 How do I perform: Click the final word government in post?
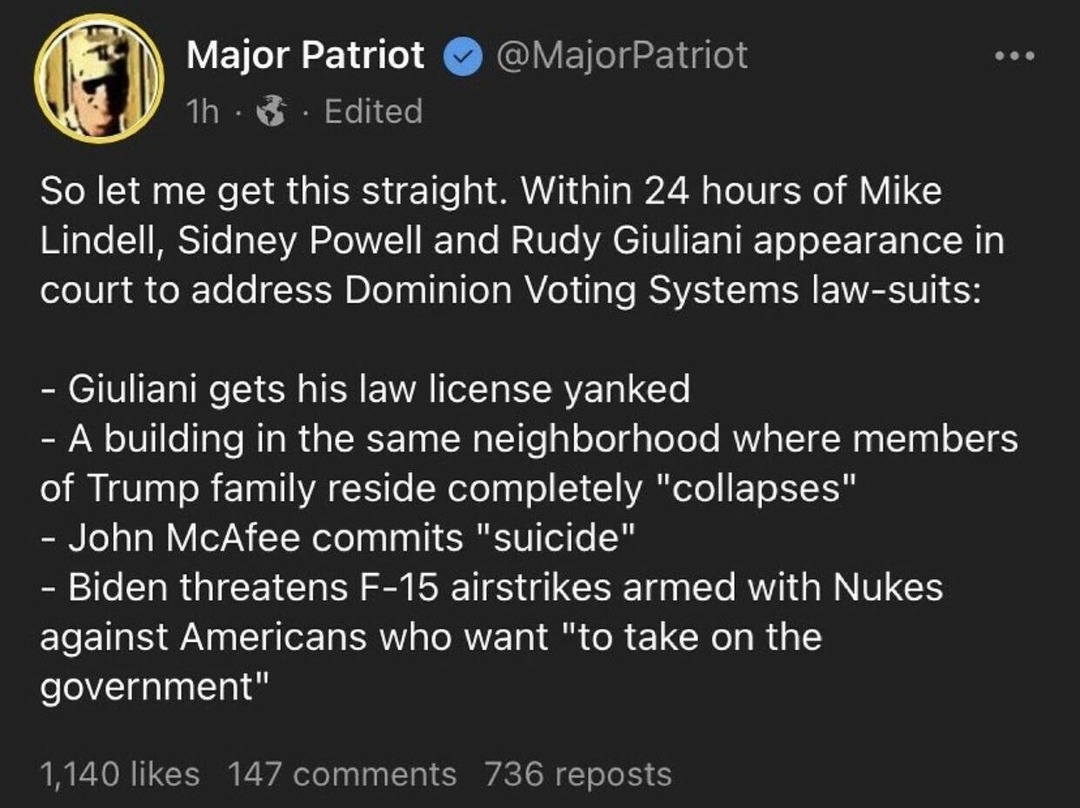[148, 688]
